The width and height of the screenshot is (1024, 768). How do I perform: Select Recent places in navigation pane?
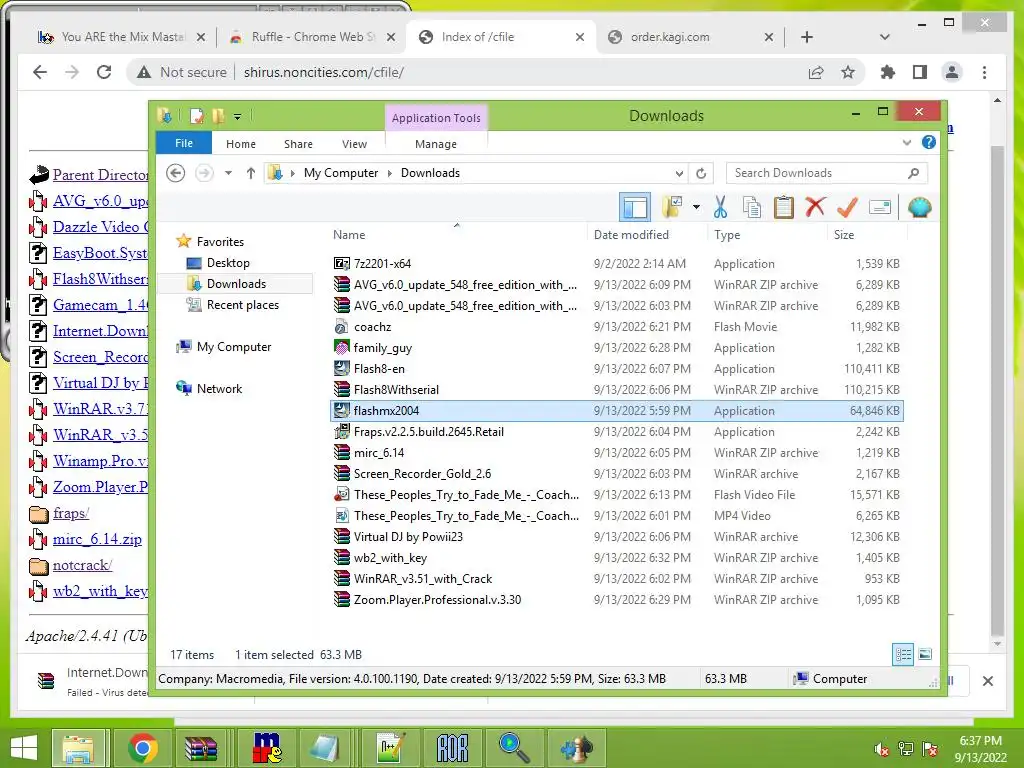242,304
